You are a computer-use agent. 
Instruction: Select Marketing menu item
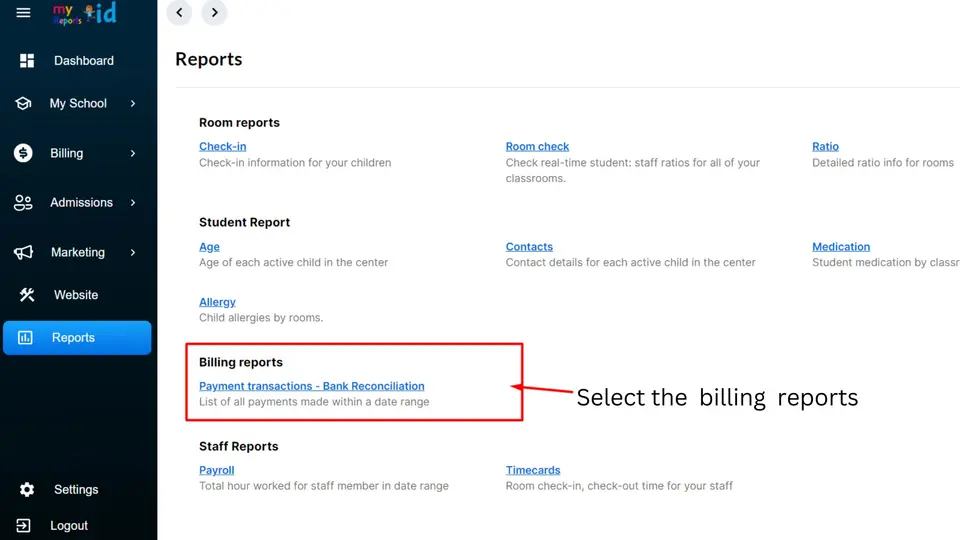pos(77,252)
